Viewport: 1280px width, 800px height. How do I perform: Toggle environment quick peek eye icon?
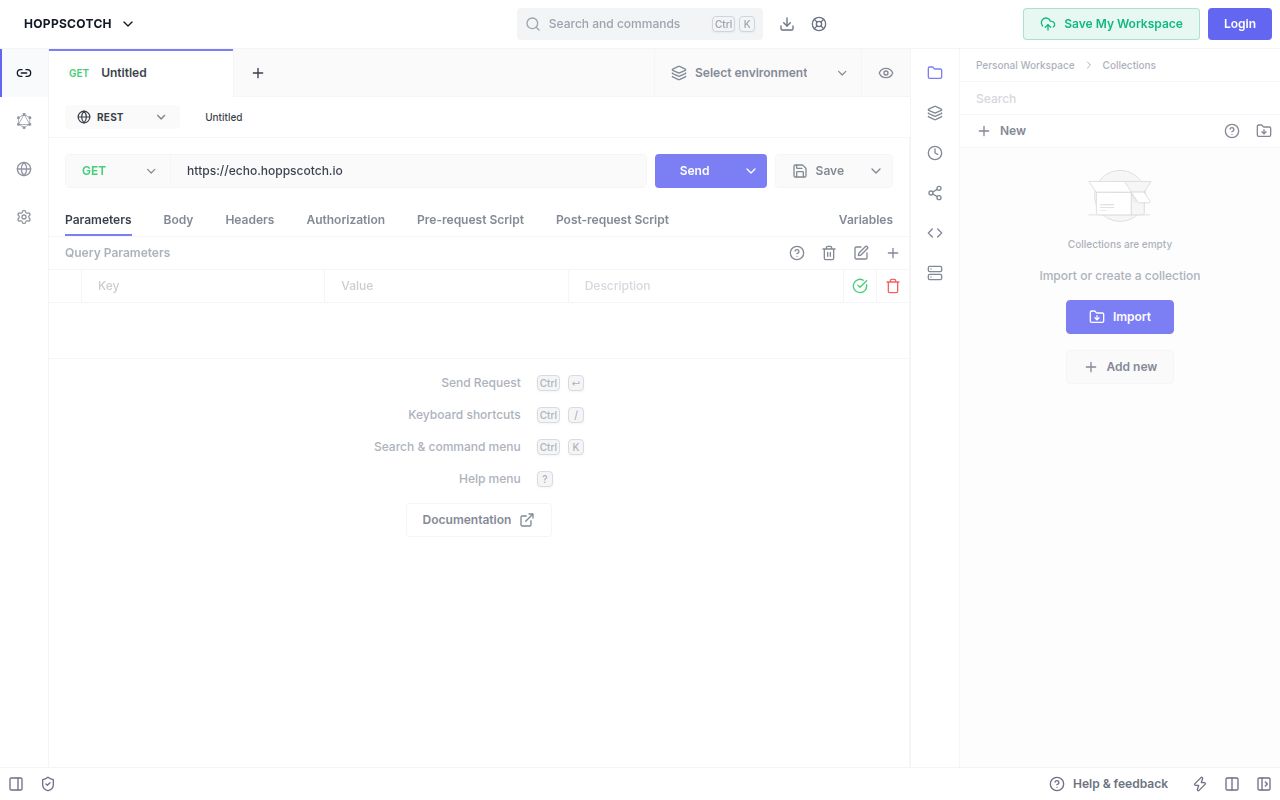coord(886,73)
